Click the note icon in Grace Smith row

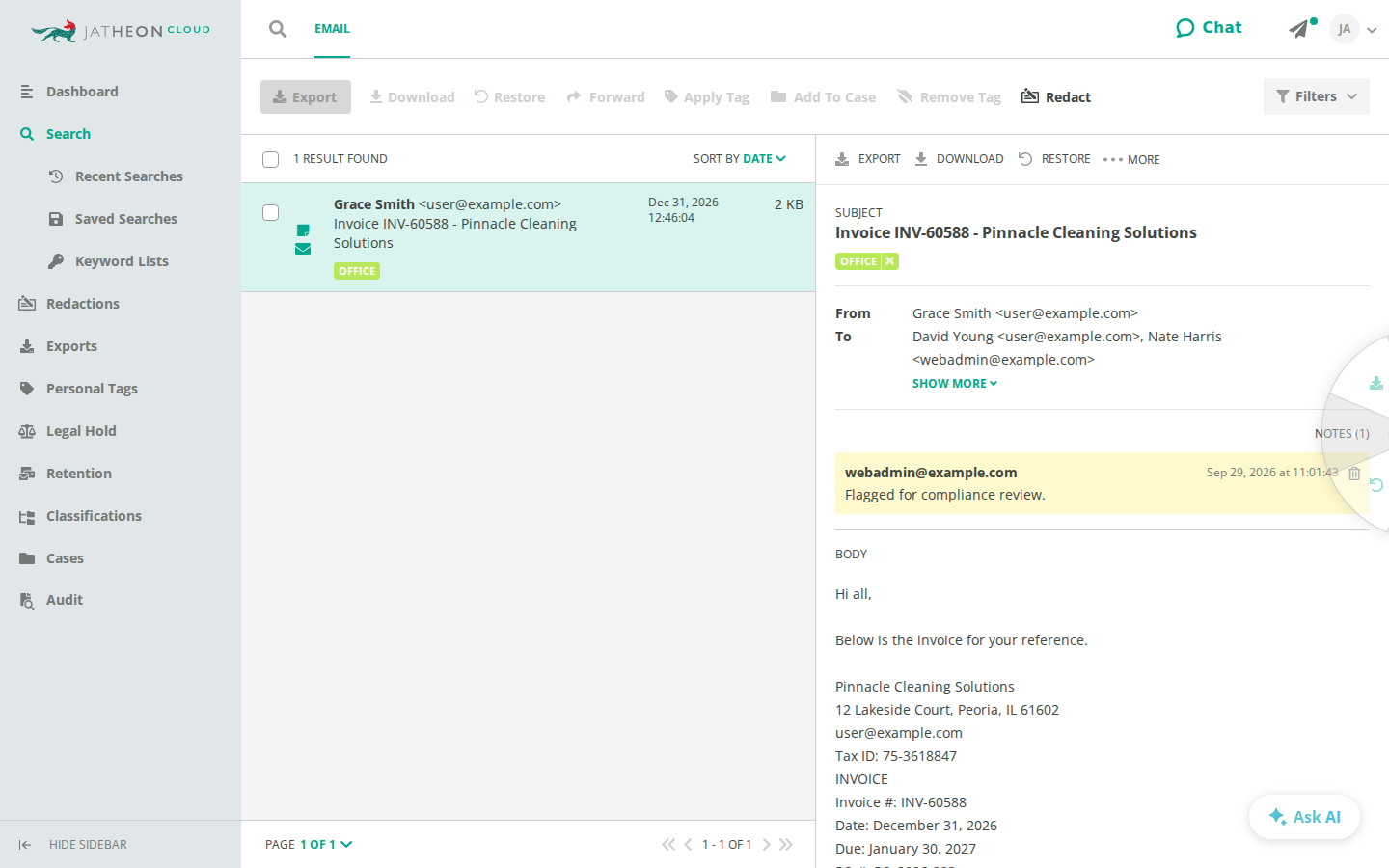click(x=303, y=231)
